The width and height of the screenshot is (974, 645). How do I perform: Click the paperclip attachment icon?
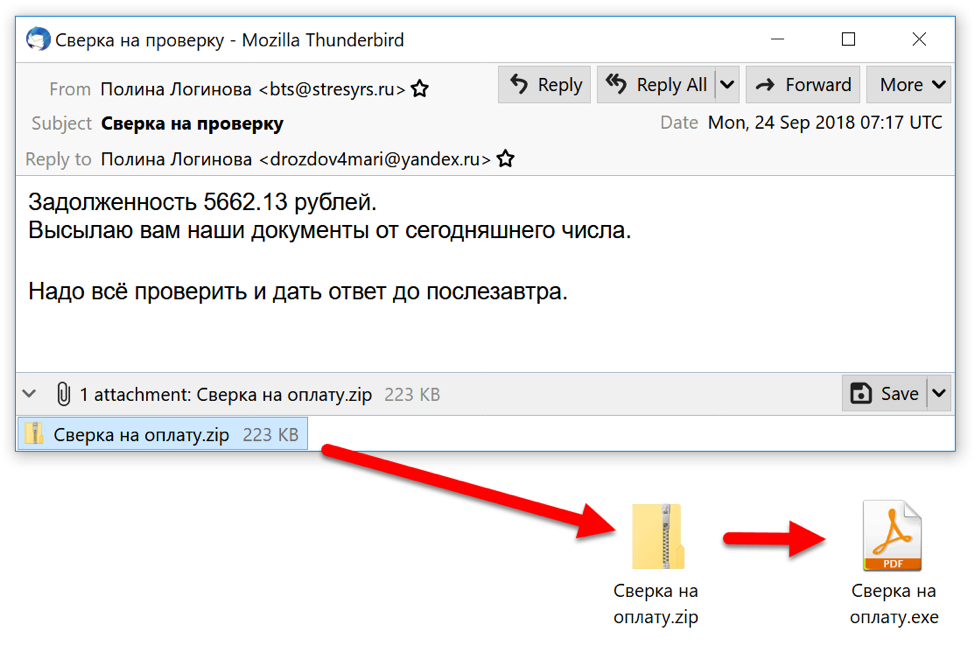pos(63,394)
